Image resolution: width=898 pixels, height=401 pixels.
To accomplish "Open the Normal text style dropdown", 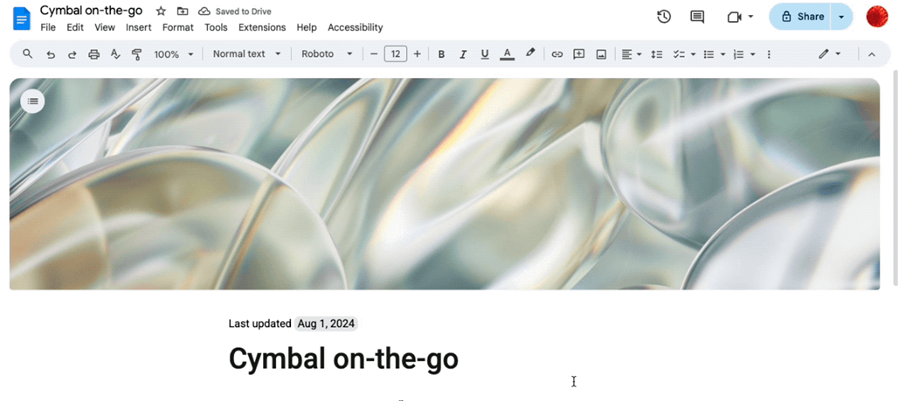I will pos(246,54).
